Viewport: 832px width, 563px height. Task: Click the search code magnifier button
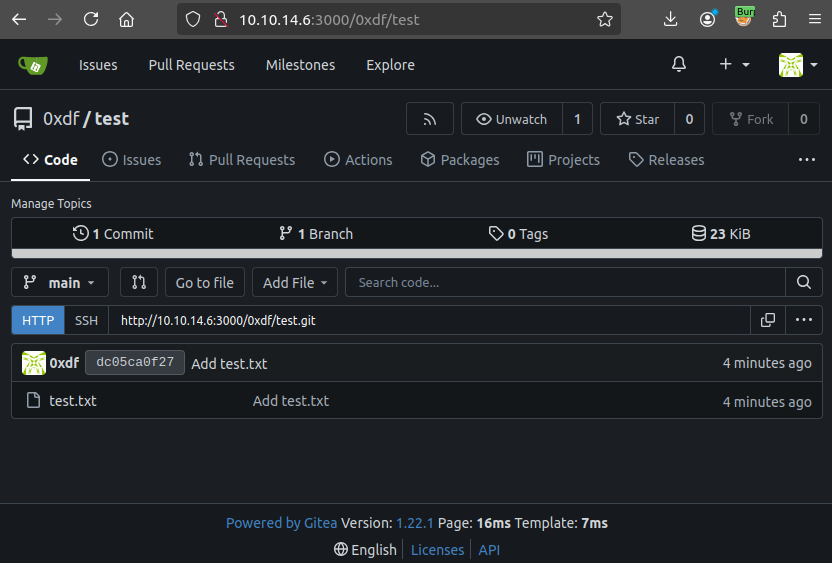pyautogui.click(x=803, y=283)
